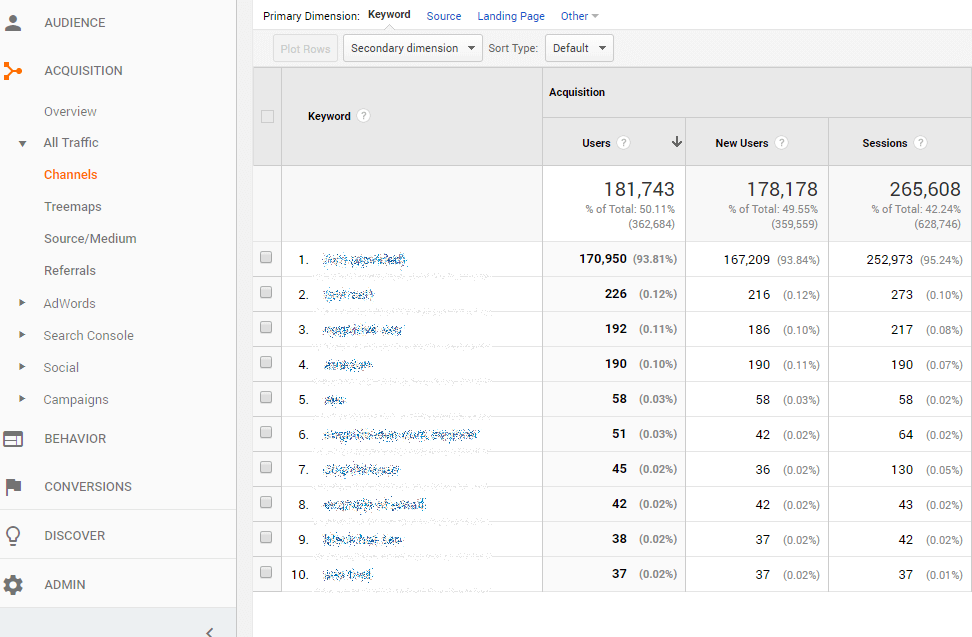
Task: Click the Users column sort arrow
Action: point(676,142)
